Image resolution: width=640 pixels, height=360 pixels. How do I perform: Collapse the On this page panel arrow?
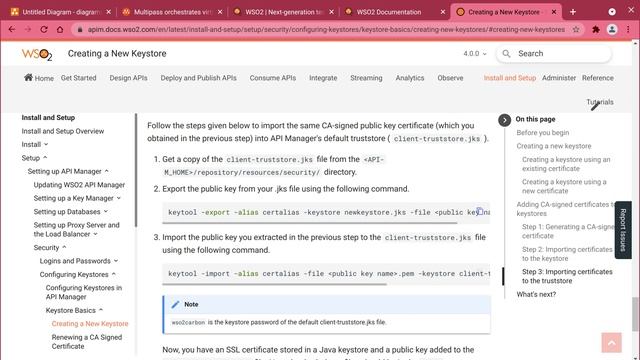click(504, 120)
